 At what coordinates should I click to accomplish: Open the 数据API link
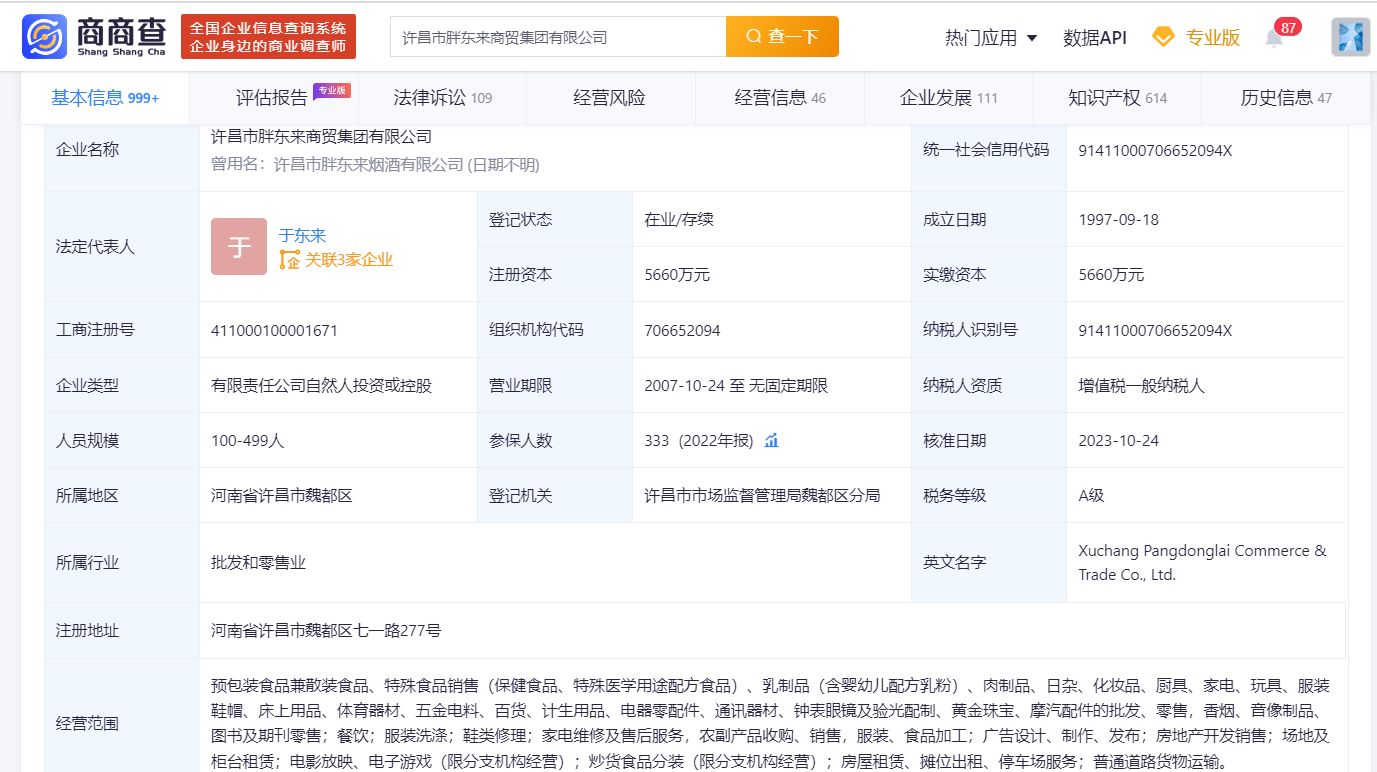1095,37
